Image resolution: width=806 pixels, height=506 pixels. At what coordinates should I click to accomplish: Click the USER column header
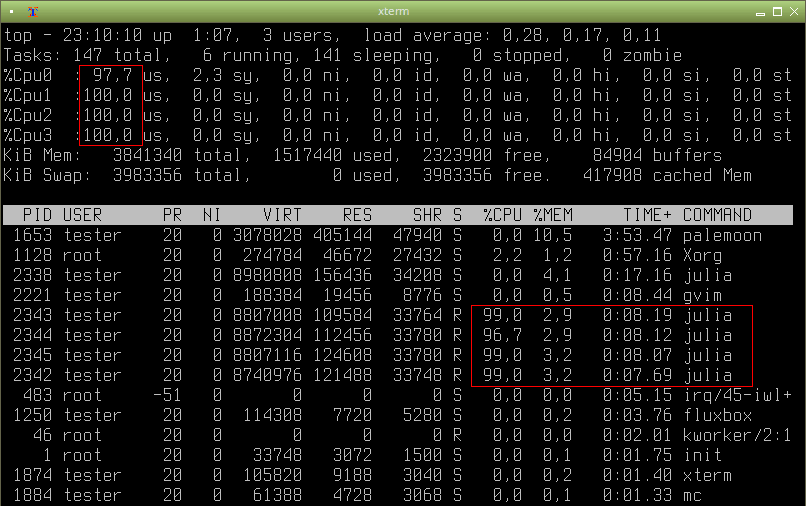pos(82,215)
